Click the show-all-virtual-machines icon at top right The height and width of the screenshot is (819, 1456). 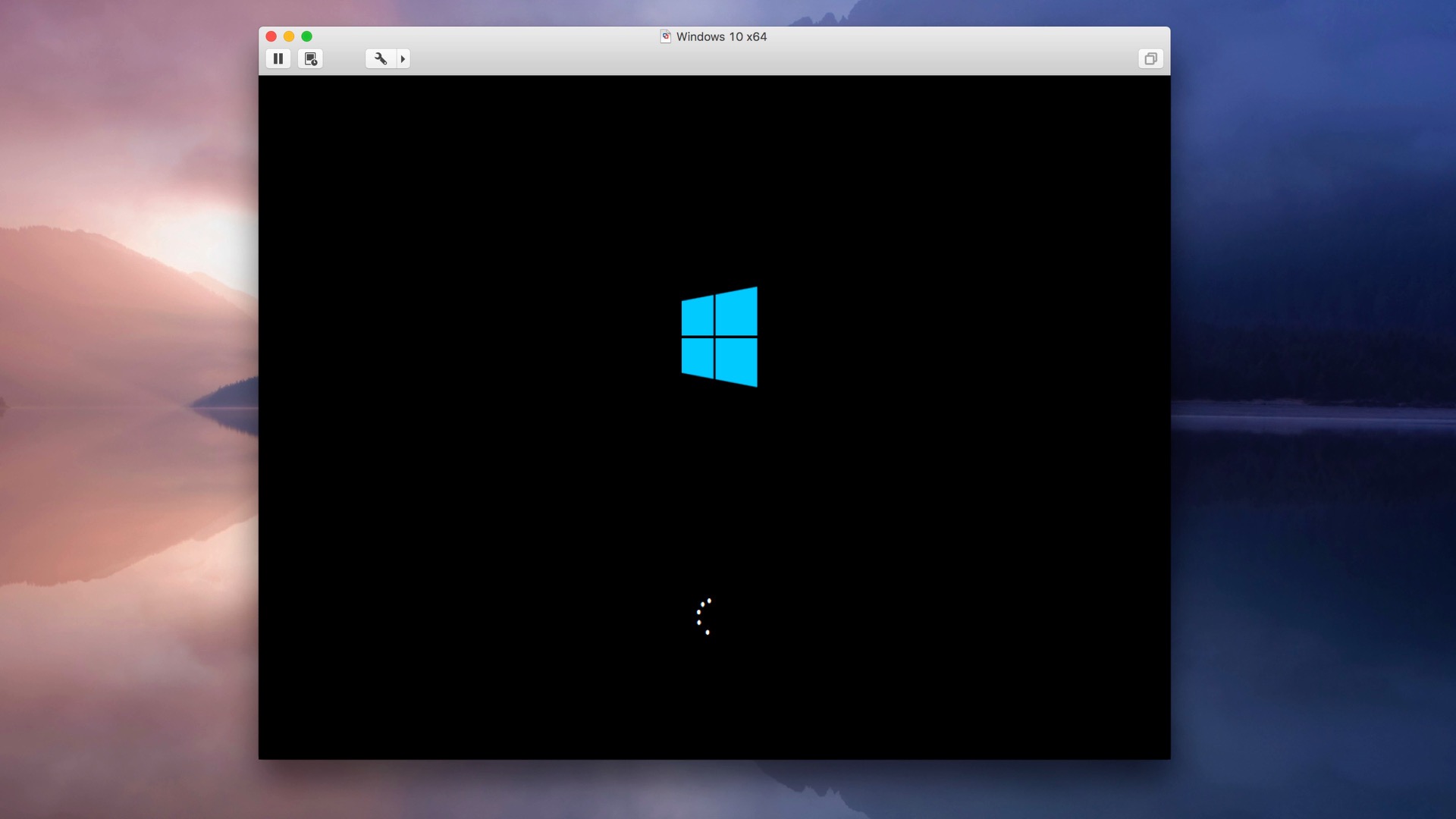(1150, 58)
